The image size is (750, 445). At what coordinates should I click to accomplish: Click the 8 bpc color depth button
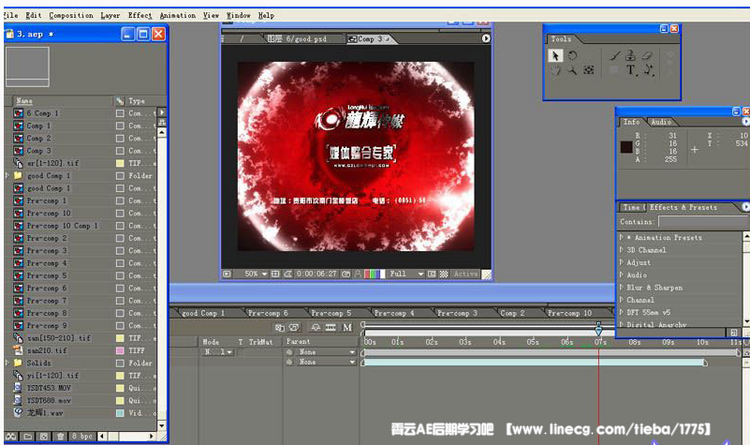(82, 436)
